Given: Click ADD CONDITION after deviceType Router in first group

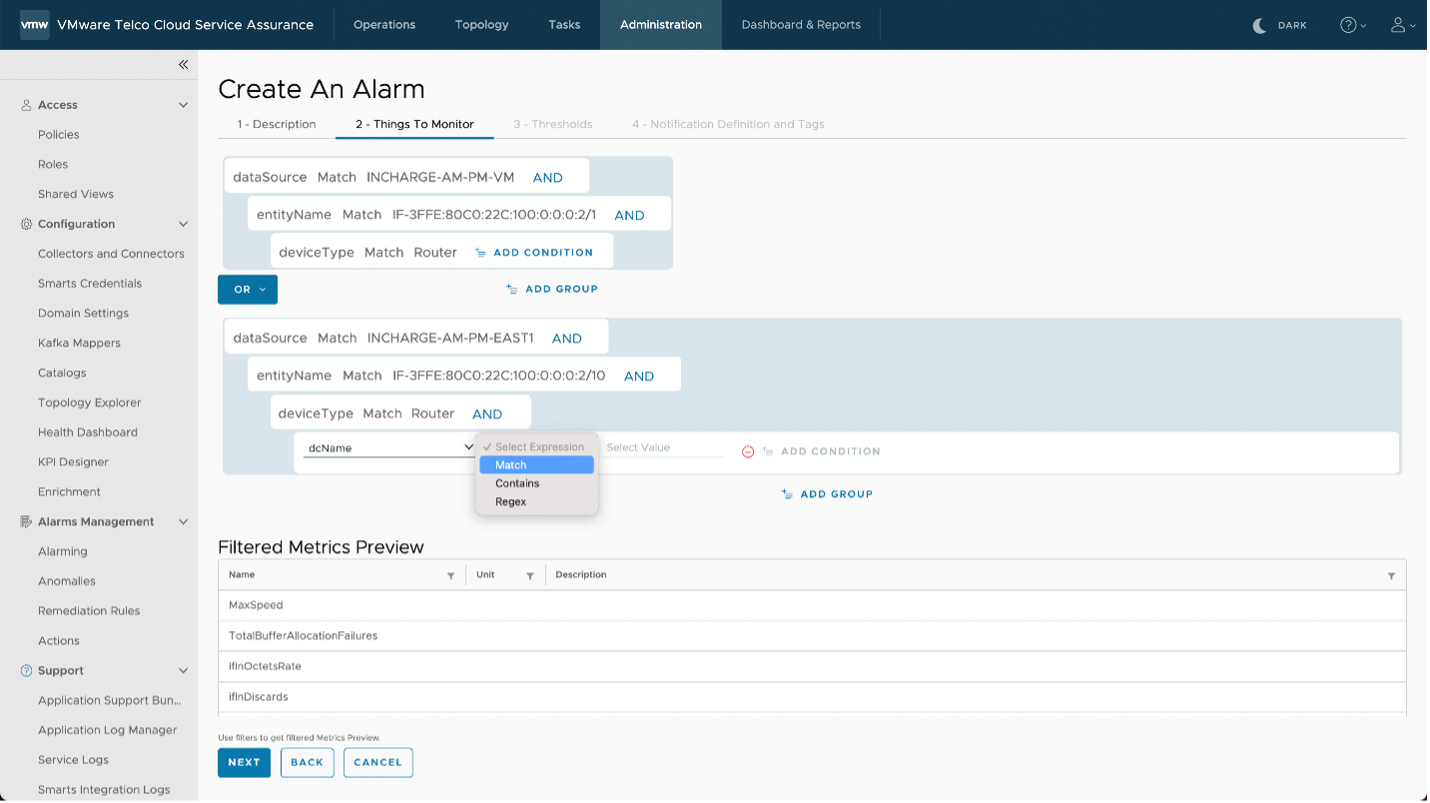Looking at the screenshot, I should click(x=534, y=253).
